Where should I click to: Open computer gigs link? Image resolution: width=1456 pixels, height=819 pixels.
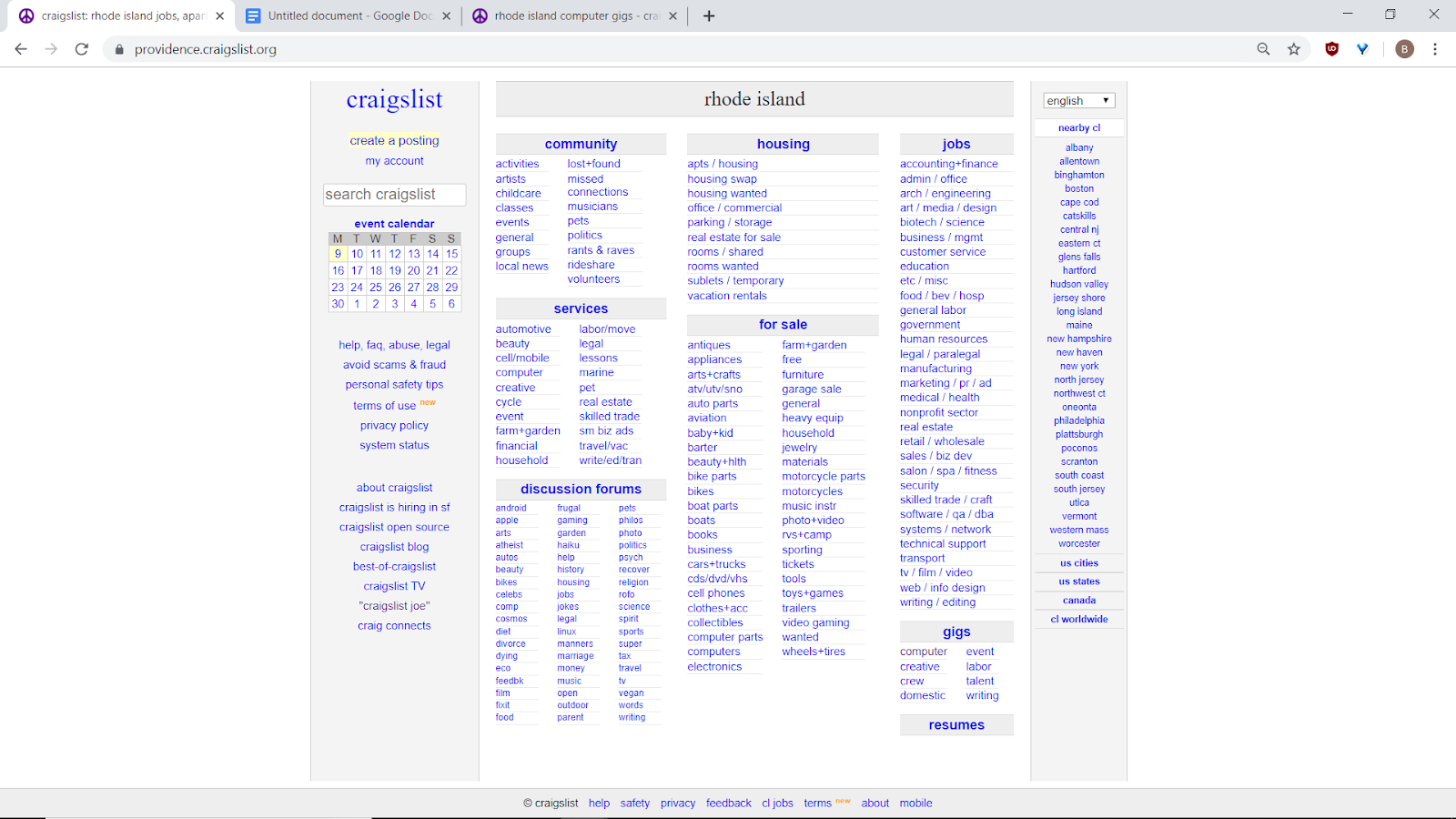[x=924, y=652]
